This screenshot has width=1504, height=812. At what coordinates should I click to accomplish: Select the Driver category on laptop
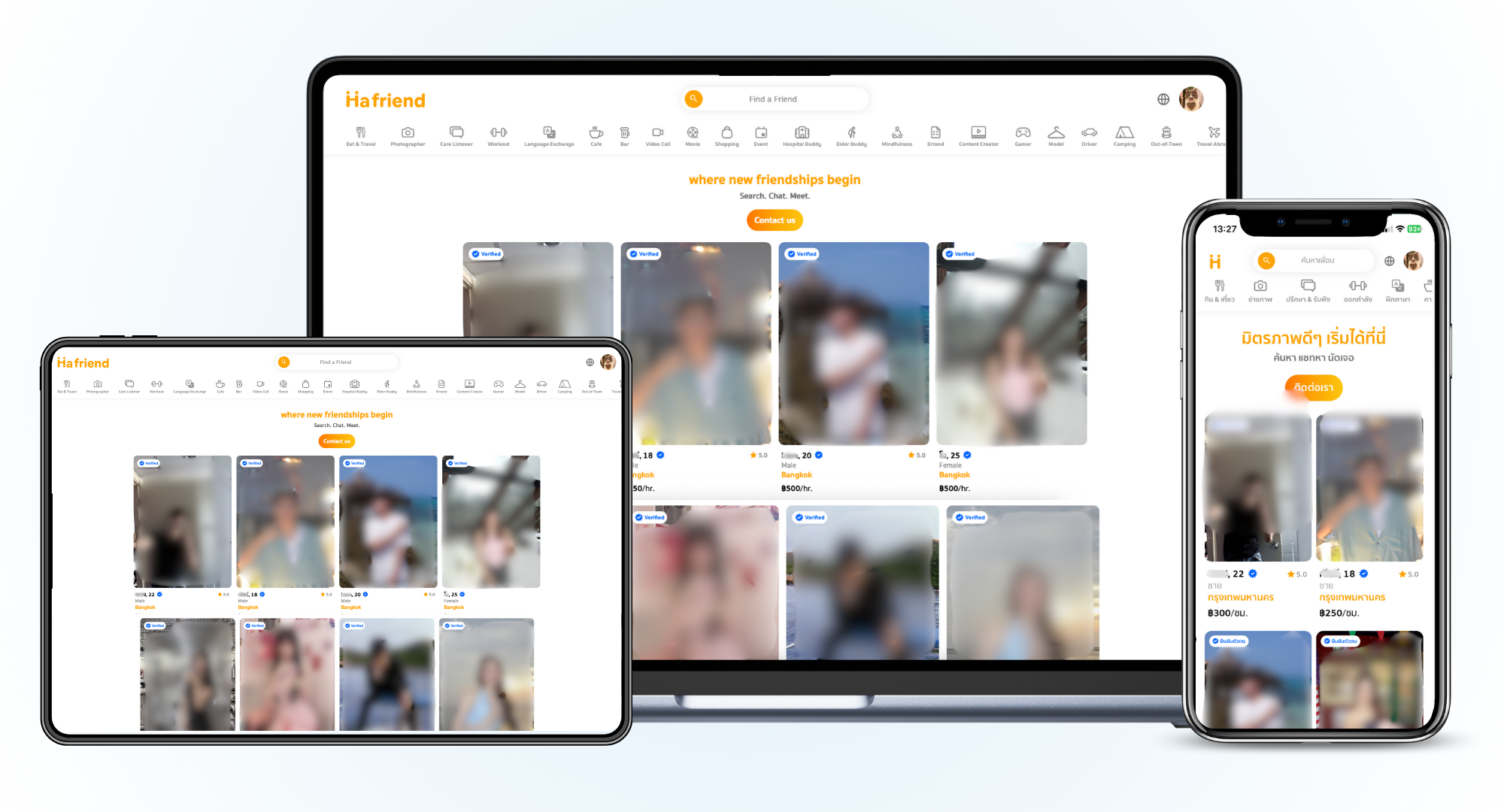(1090, 136)
